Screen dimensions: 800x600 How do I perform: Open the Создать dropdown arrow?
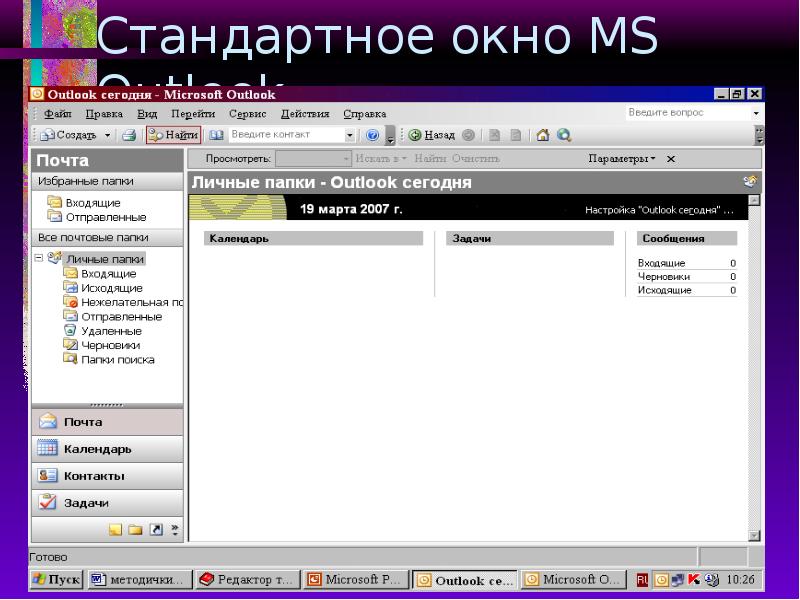point(107,135)
